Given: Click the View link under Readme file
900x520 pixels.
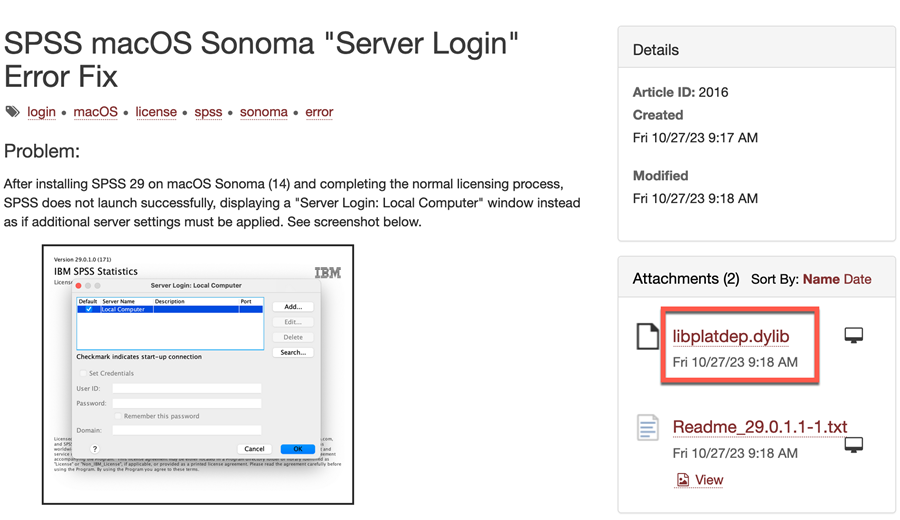Looking at the screenshot, I should click(709, 480).
